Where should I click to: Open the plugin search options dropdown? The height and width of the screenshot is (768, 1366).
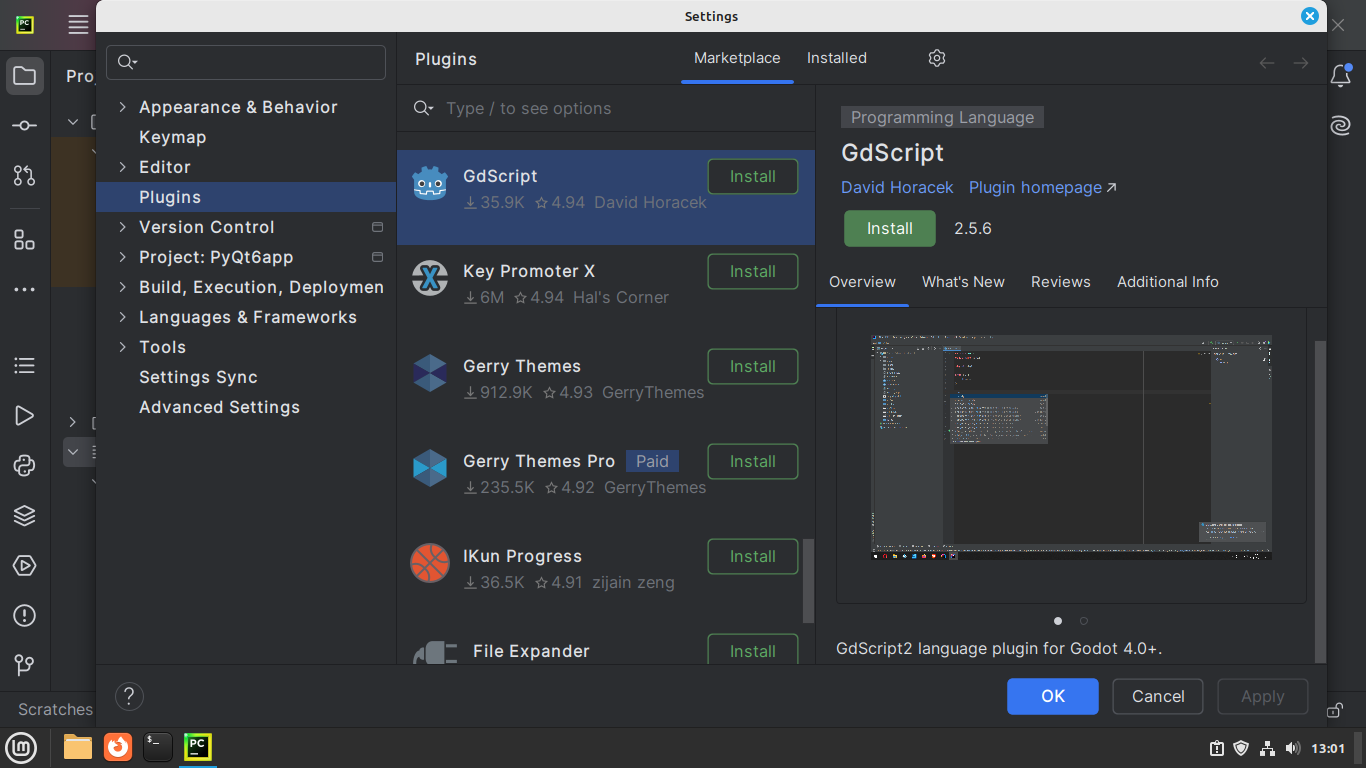tap(424, 108)
